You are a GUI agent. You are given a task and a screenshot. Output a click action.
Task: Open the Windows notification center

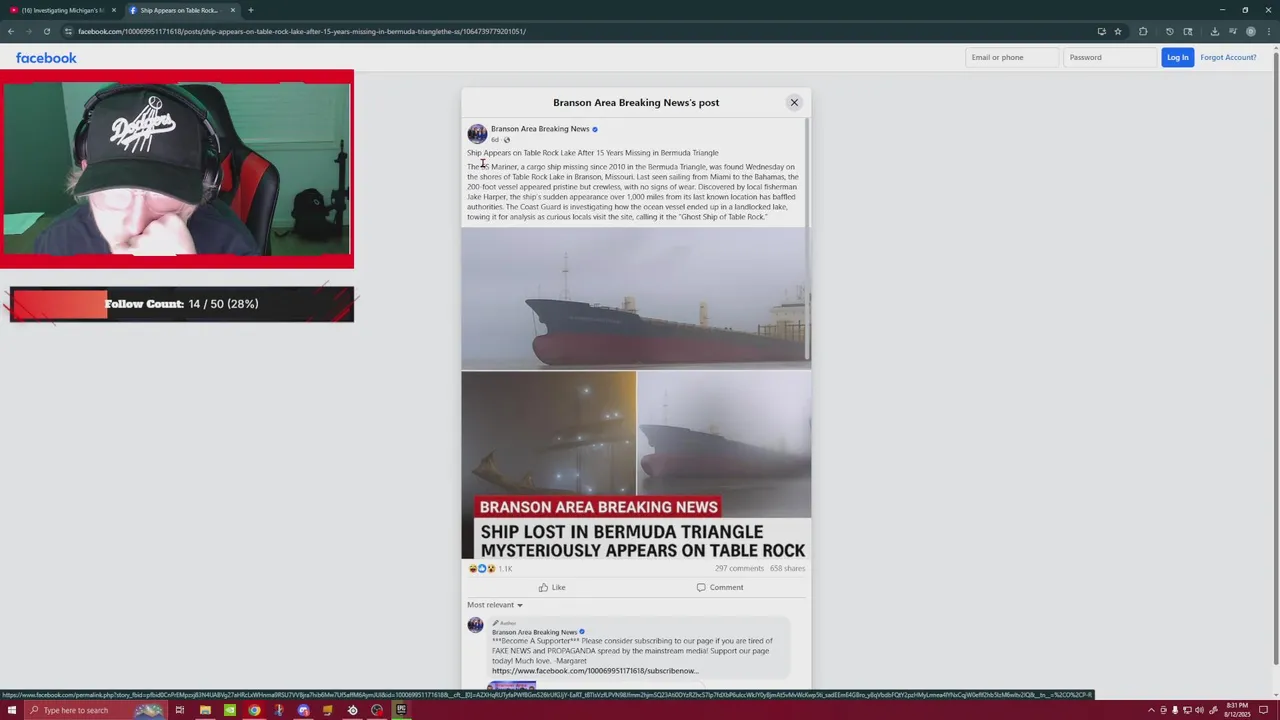tap(1262, 710)
